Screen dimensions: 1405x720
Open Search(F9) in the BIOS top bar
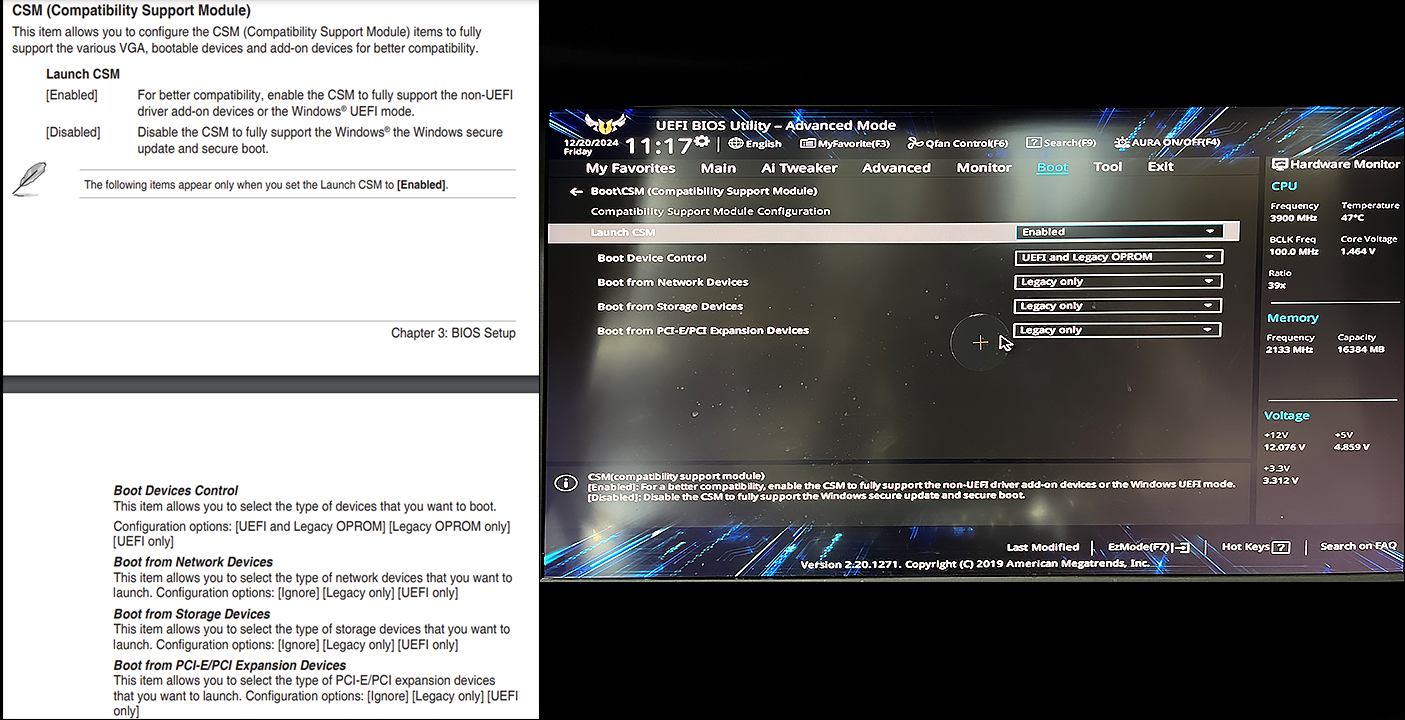click(1061, 143)
